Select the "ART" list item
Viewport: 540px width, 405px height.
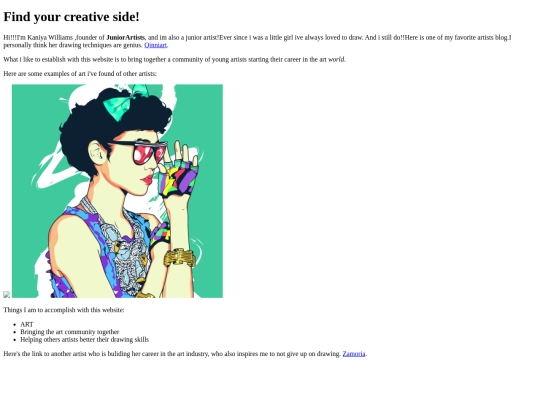(x=27, y=324)
